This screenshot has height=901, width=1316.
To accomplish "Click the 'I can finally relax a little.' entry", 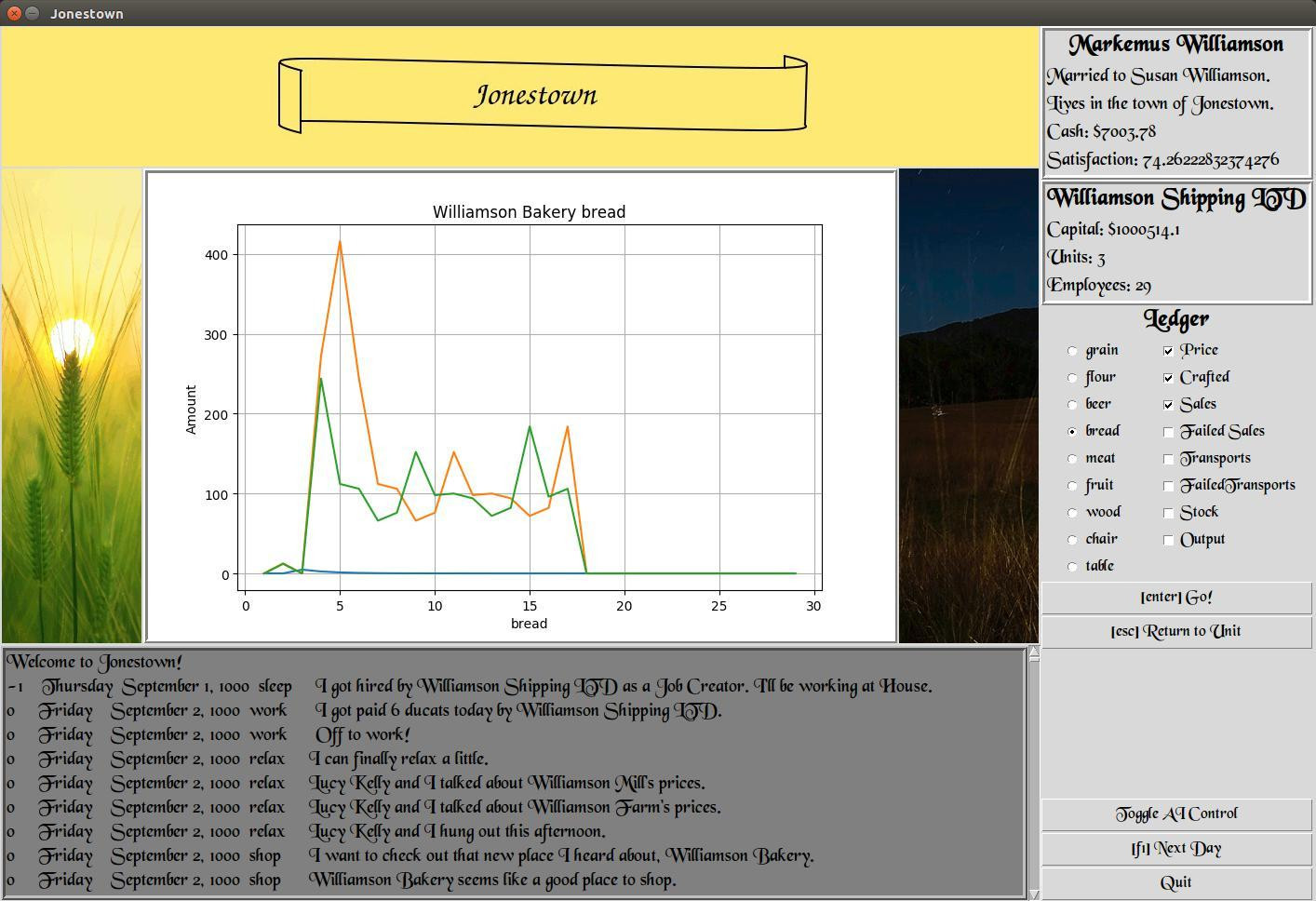I will (398, 760).
